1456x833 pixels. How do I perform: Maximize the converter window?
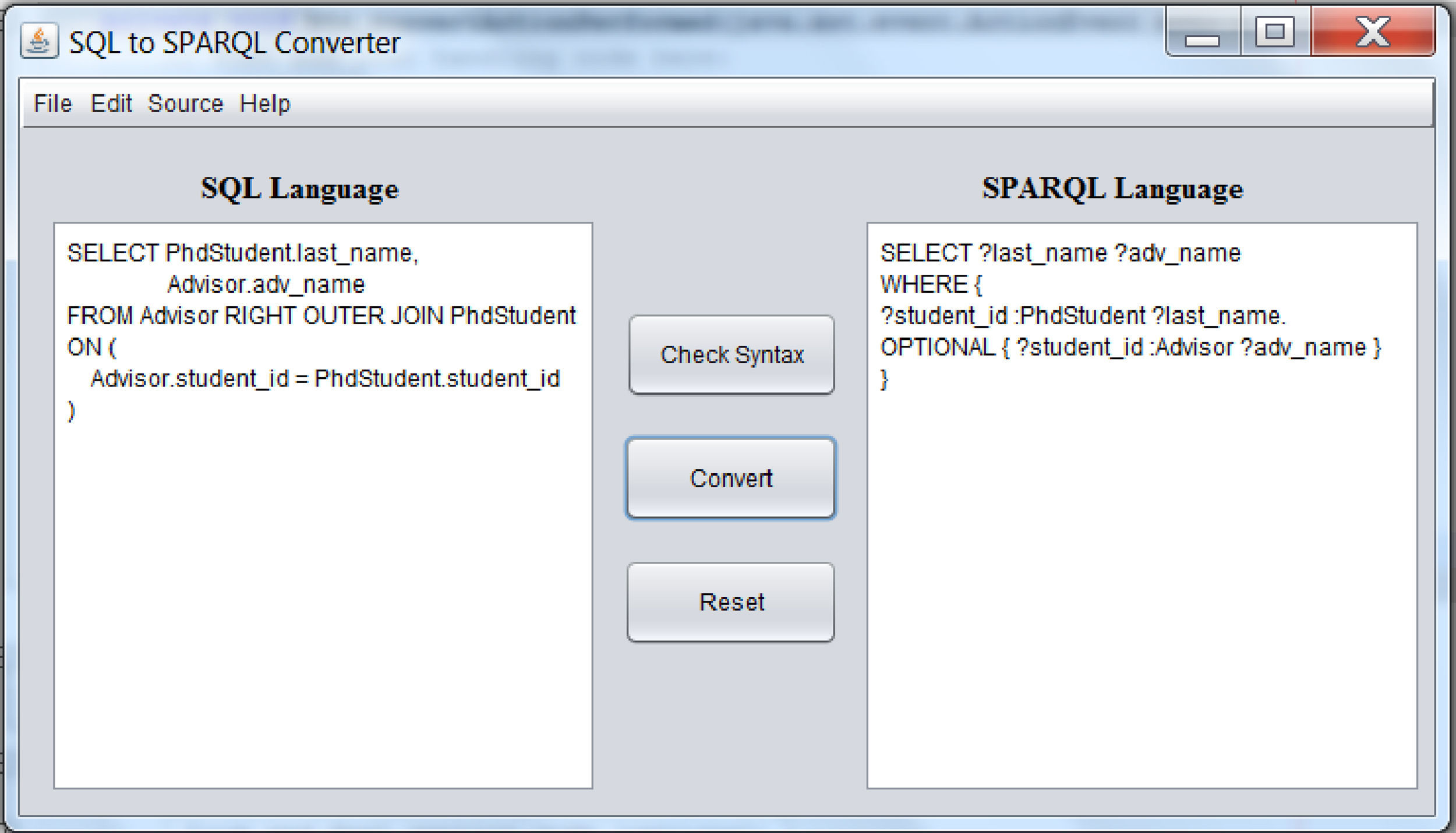coord(1274,33)
